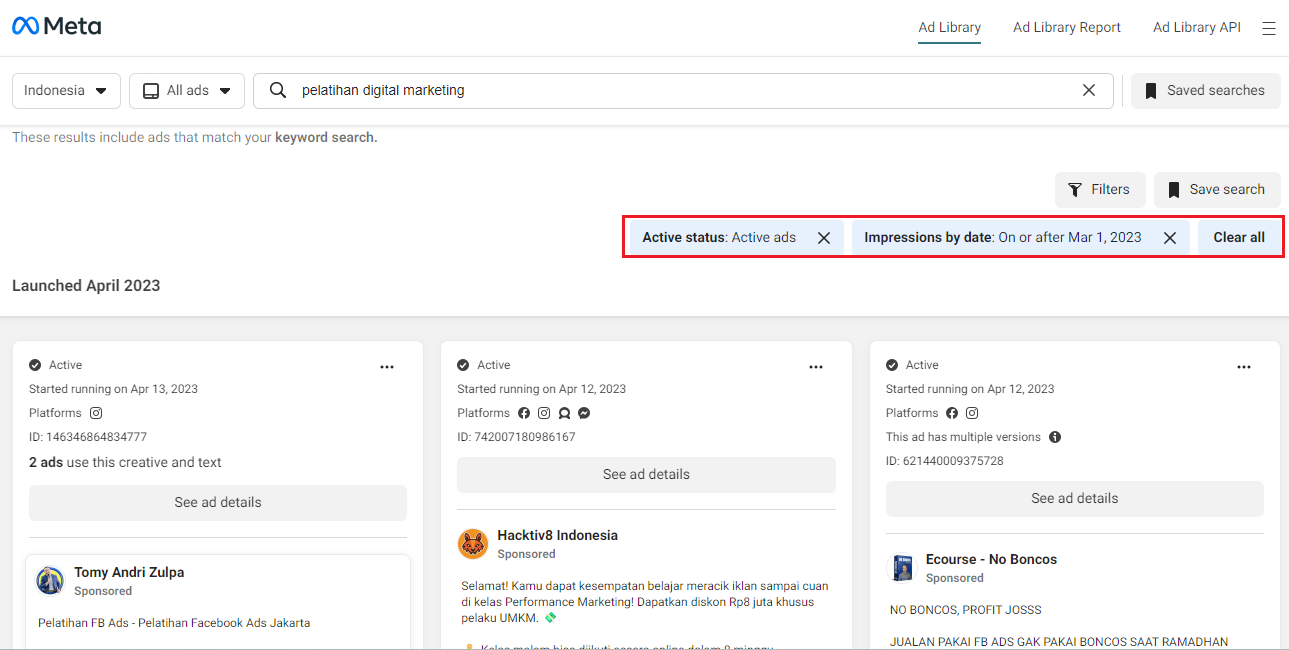The image size is (1289, 650).
Task: Open three-dot menu on Hacktiv8 ad card
Action: click(x=816, y=367)
